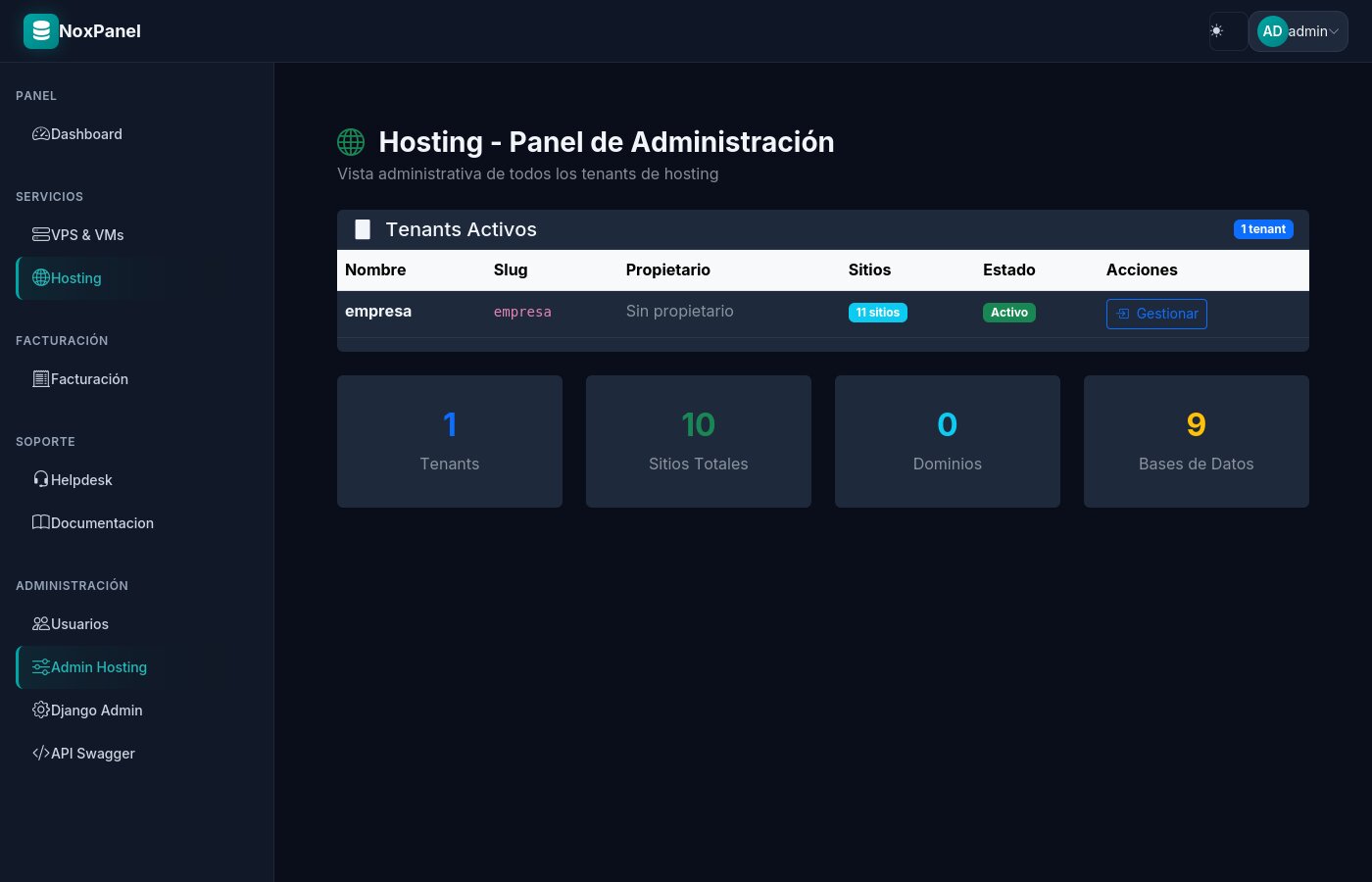
Task: Click the VPS & VMs server icon
Action: [x=41, y=235]
